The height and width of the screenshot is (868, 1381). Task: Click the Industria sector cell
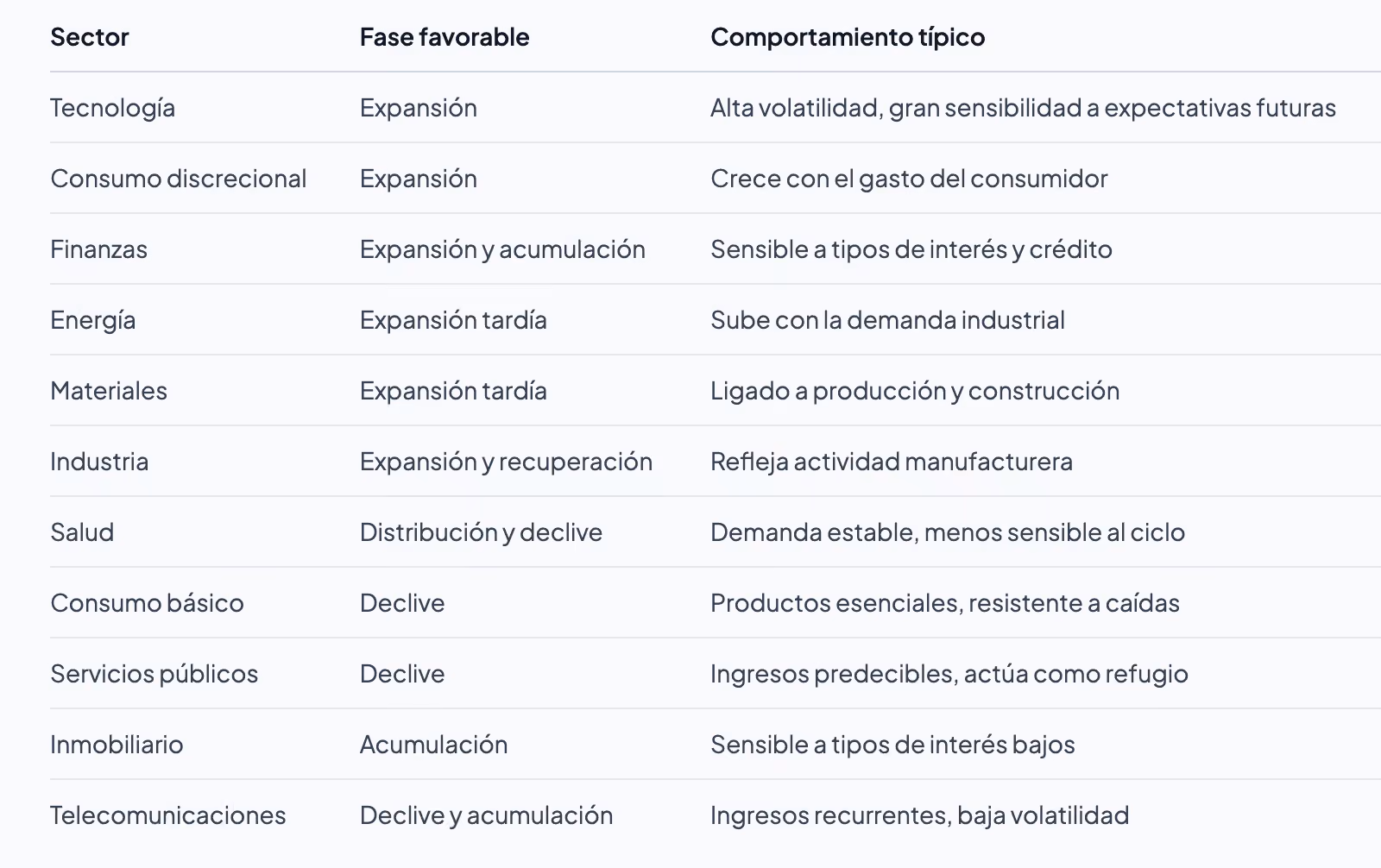(x=99, y=462)
